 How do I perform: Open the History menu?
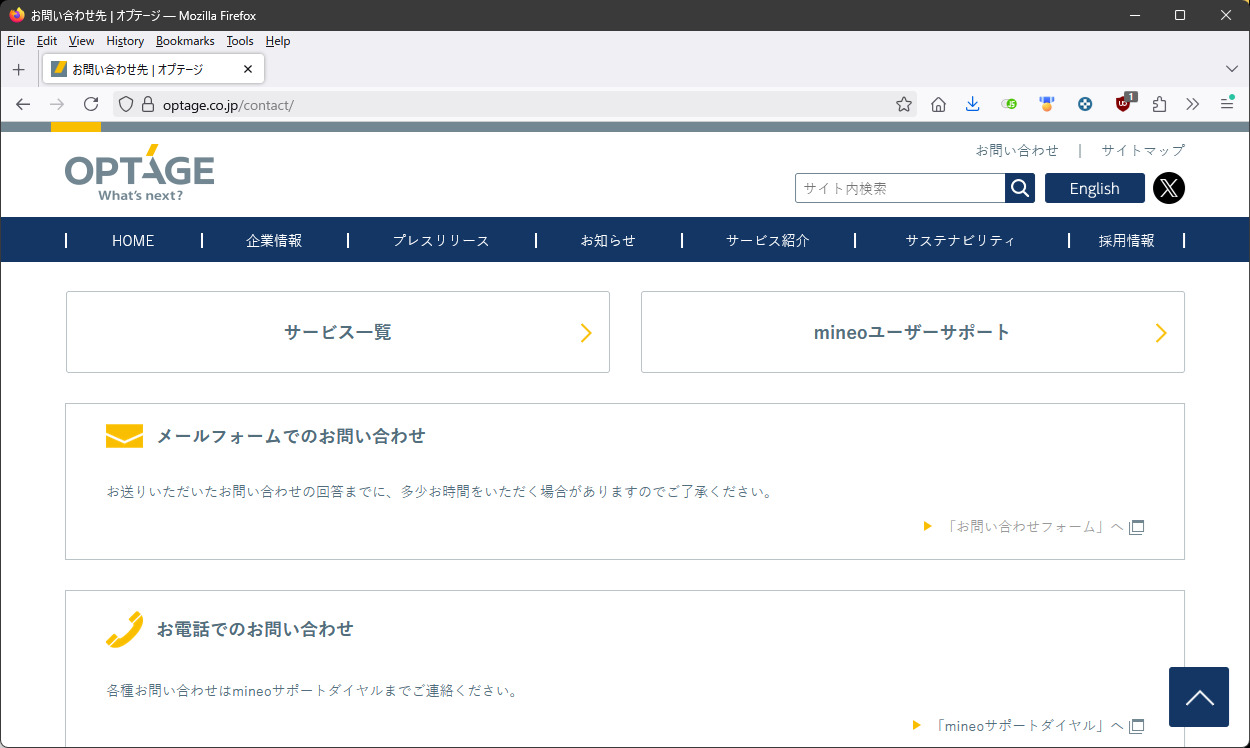pos(125,41)
